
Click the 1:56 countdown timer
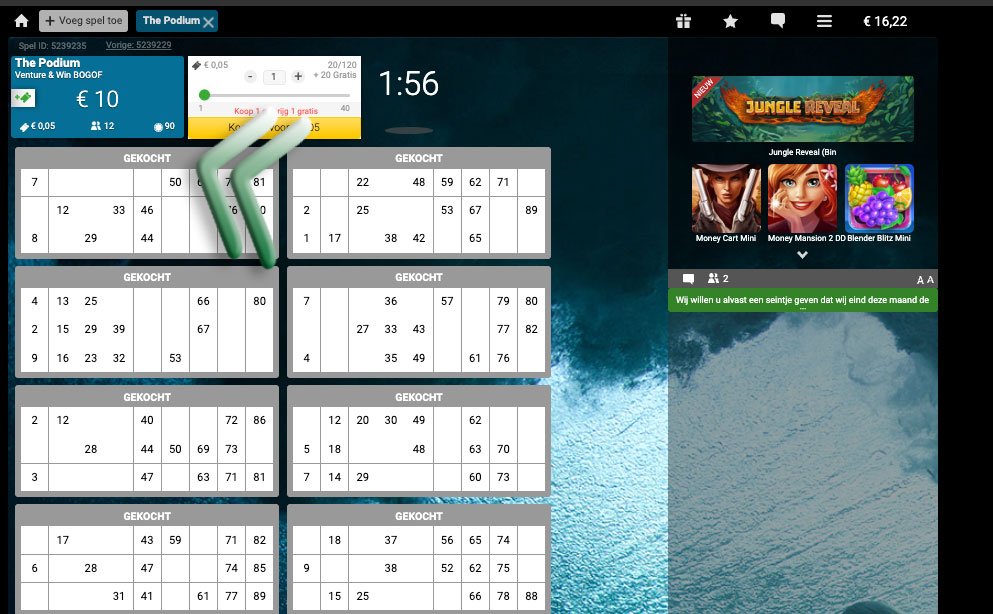pos(408,84)
